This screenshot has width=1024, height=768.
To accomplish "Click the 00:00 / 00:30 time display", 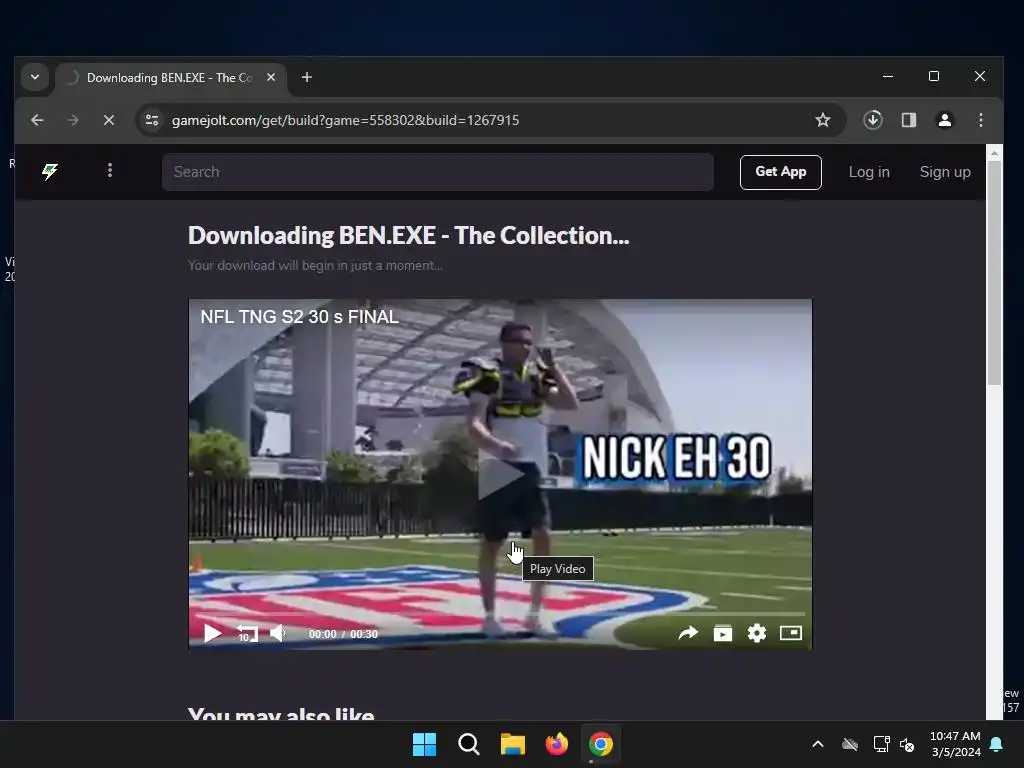I will click(343, 634).
